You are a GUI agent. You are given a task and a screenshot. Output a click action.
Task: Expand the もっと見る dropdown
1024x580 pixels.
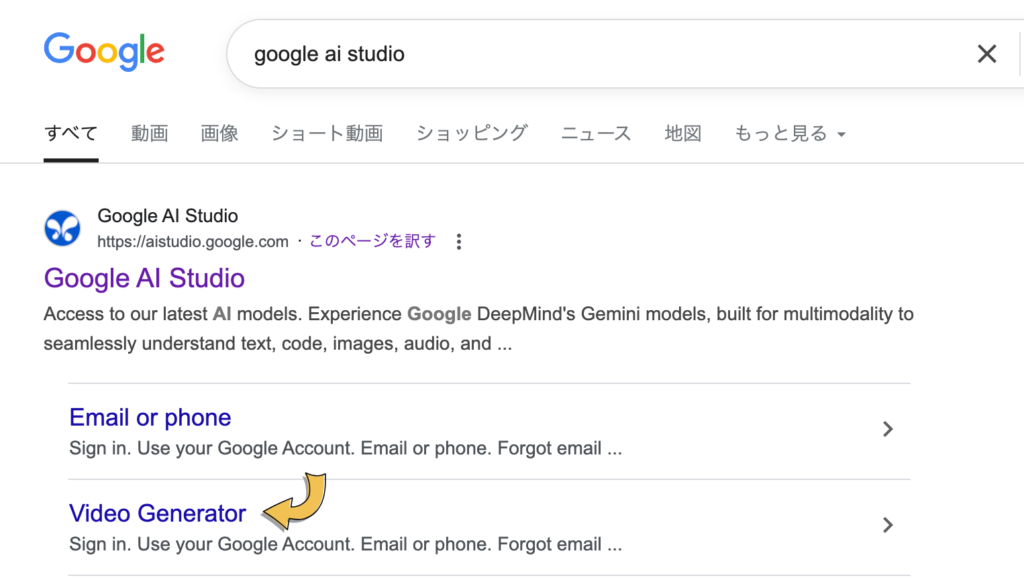(x=790, y=133)
